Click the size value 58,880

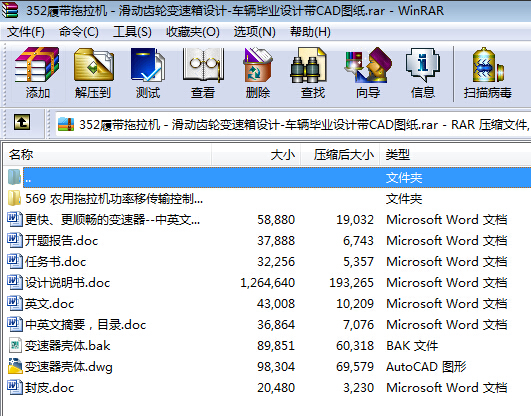276,220
